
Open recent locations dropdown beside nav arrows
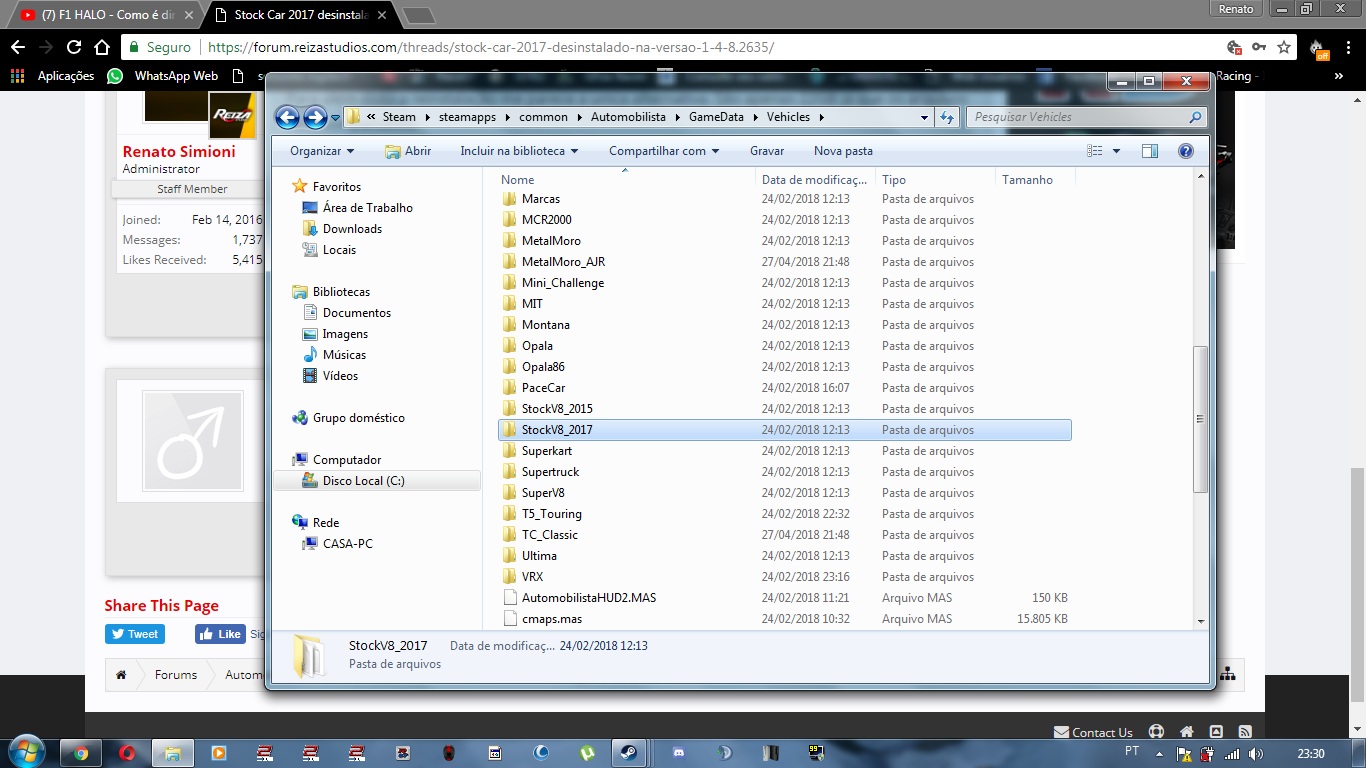[335, 118]
